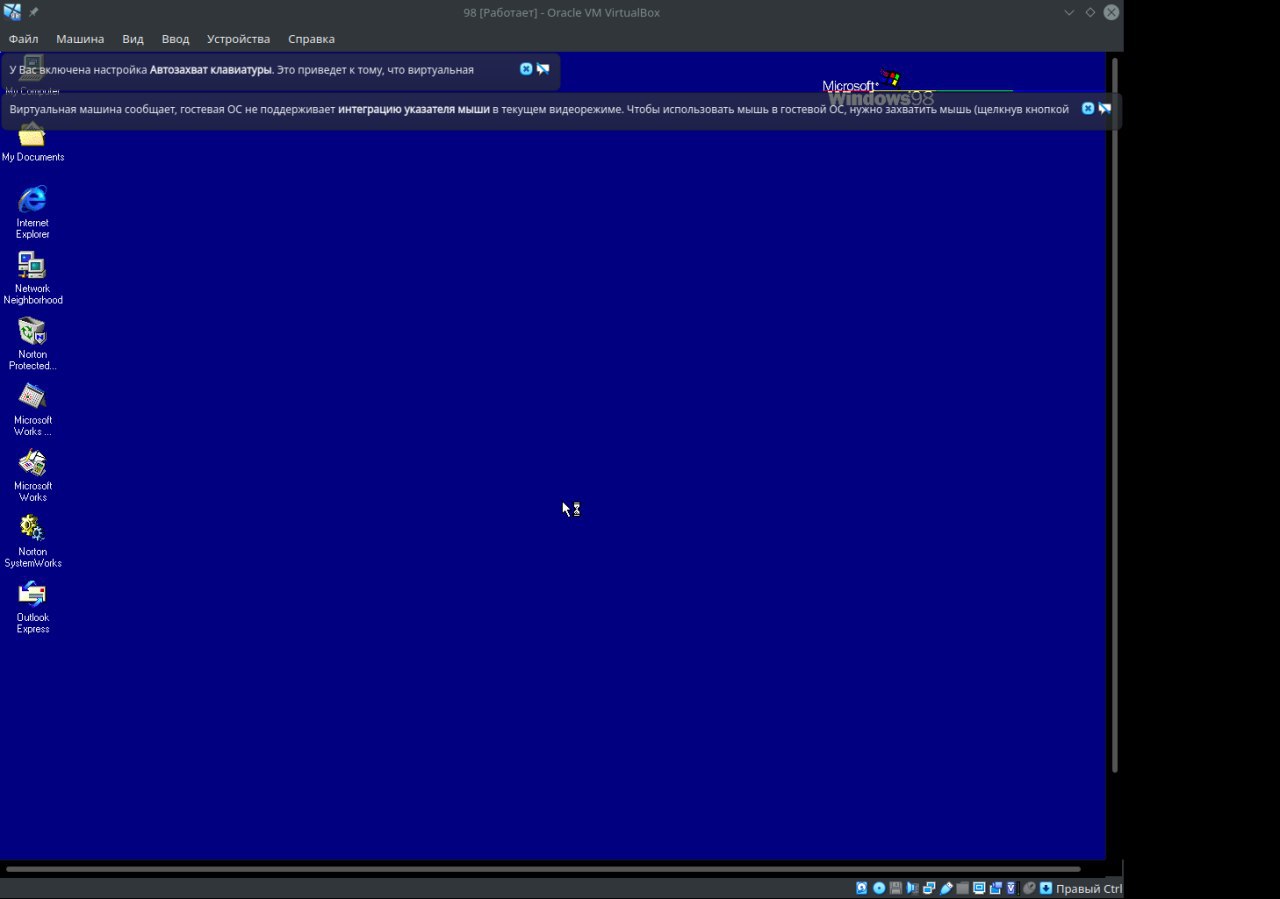
Task: Select the Outlook Express icon
Action: (x=32, y=607)
